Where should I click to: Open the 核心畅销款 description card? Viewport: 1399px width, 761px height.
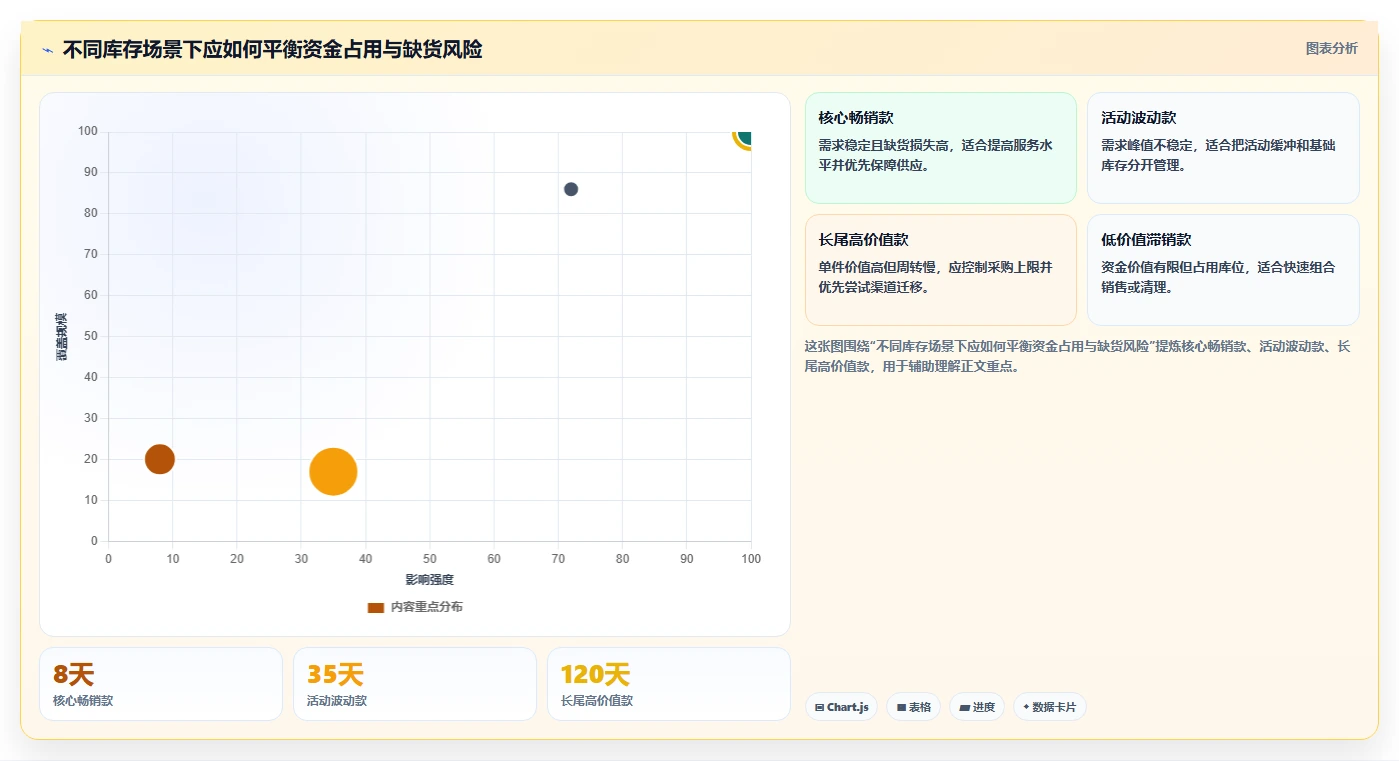[x=940, y=148]
